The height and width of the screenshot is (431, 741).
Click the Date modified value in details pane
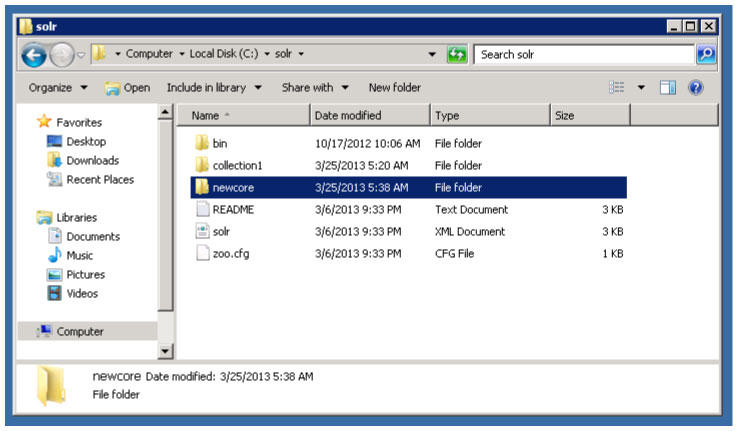(267, 377)
